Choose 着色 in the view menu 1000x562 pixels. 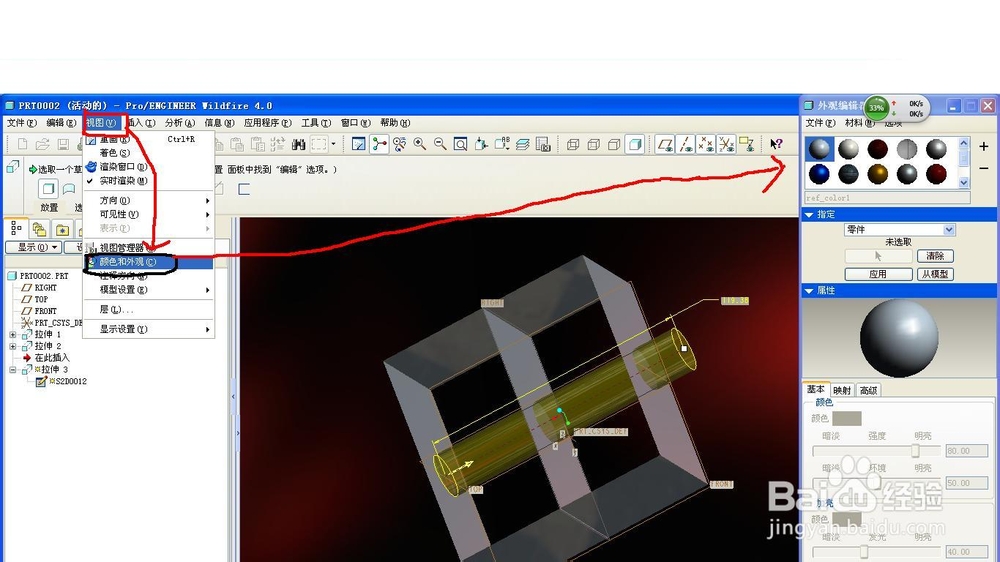149,152
